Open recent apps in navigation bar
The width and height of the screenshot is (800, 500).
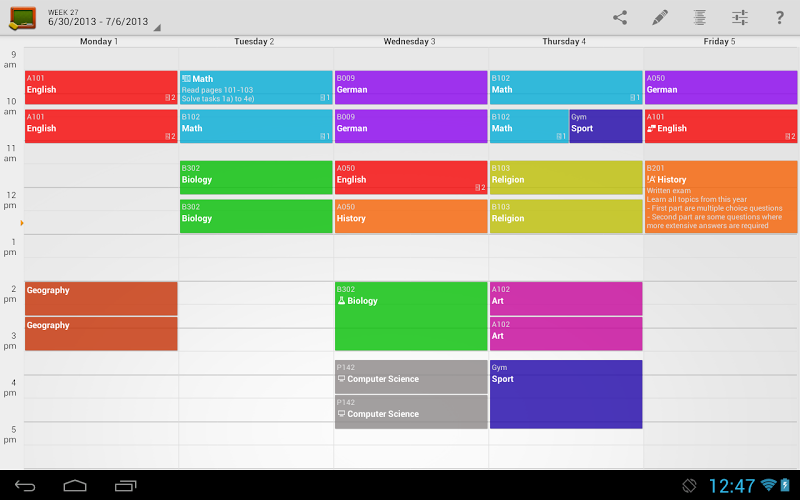(126, 486)
